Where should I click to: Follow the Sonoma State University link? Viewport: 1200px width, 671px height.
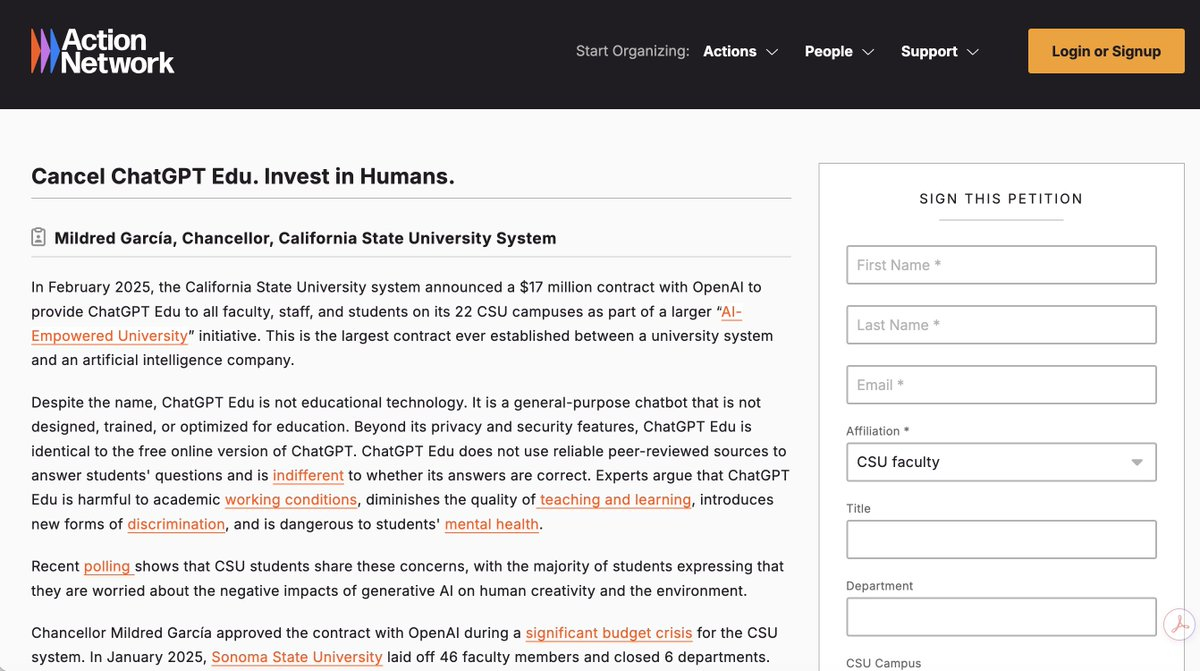pyautogui.click(x=297, y=657)
